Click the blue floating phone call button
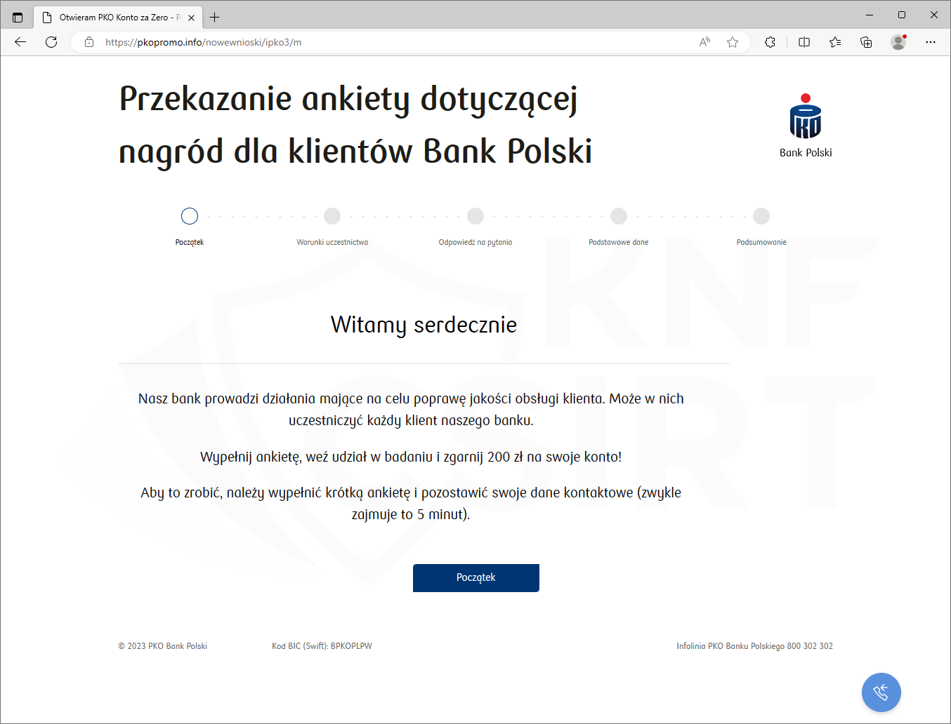This screenshot has width=951, height=724. tap(881, 692)
